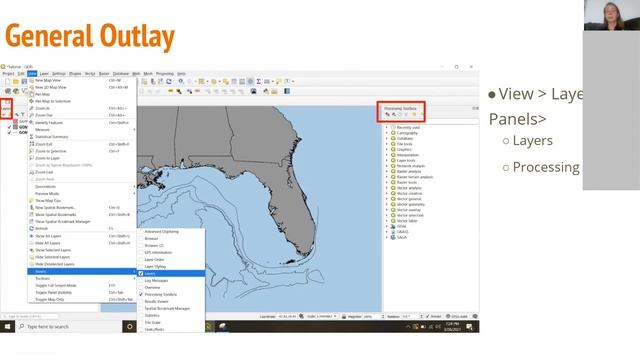
Task: Select Identify Features menu entry
Action: [x=82, y=122]
